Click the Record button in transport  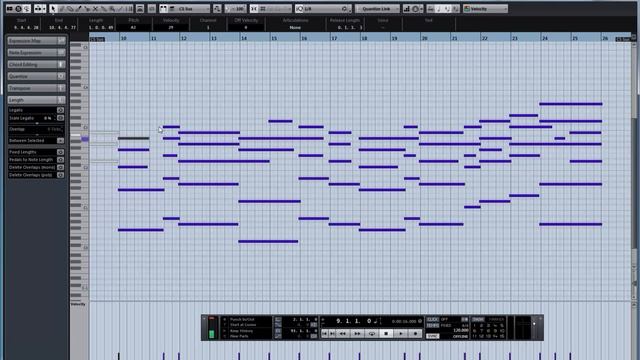coord(415,333)
